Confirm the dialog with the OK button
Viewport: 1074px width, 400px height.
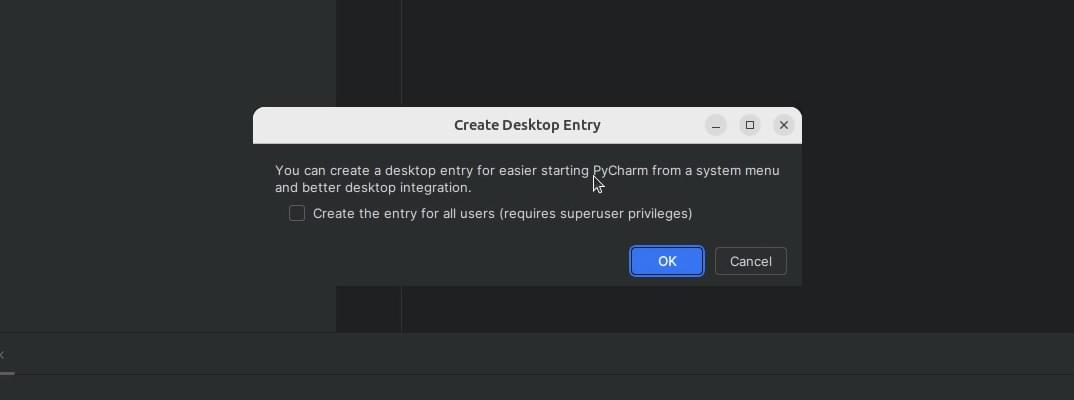(x=666, y=261)
